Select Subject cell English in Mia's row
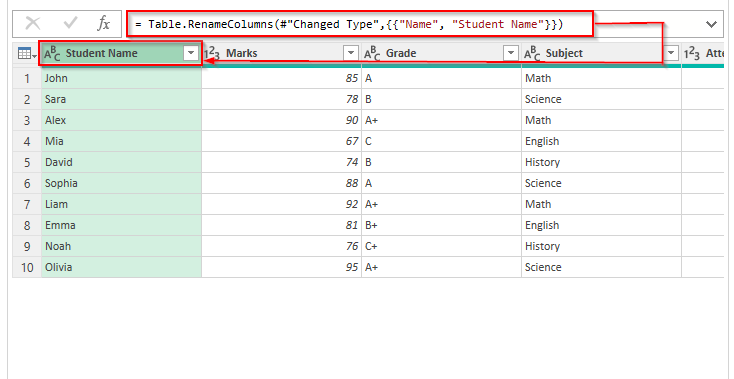 tap(602, 141)
